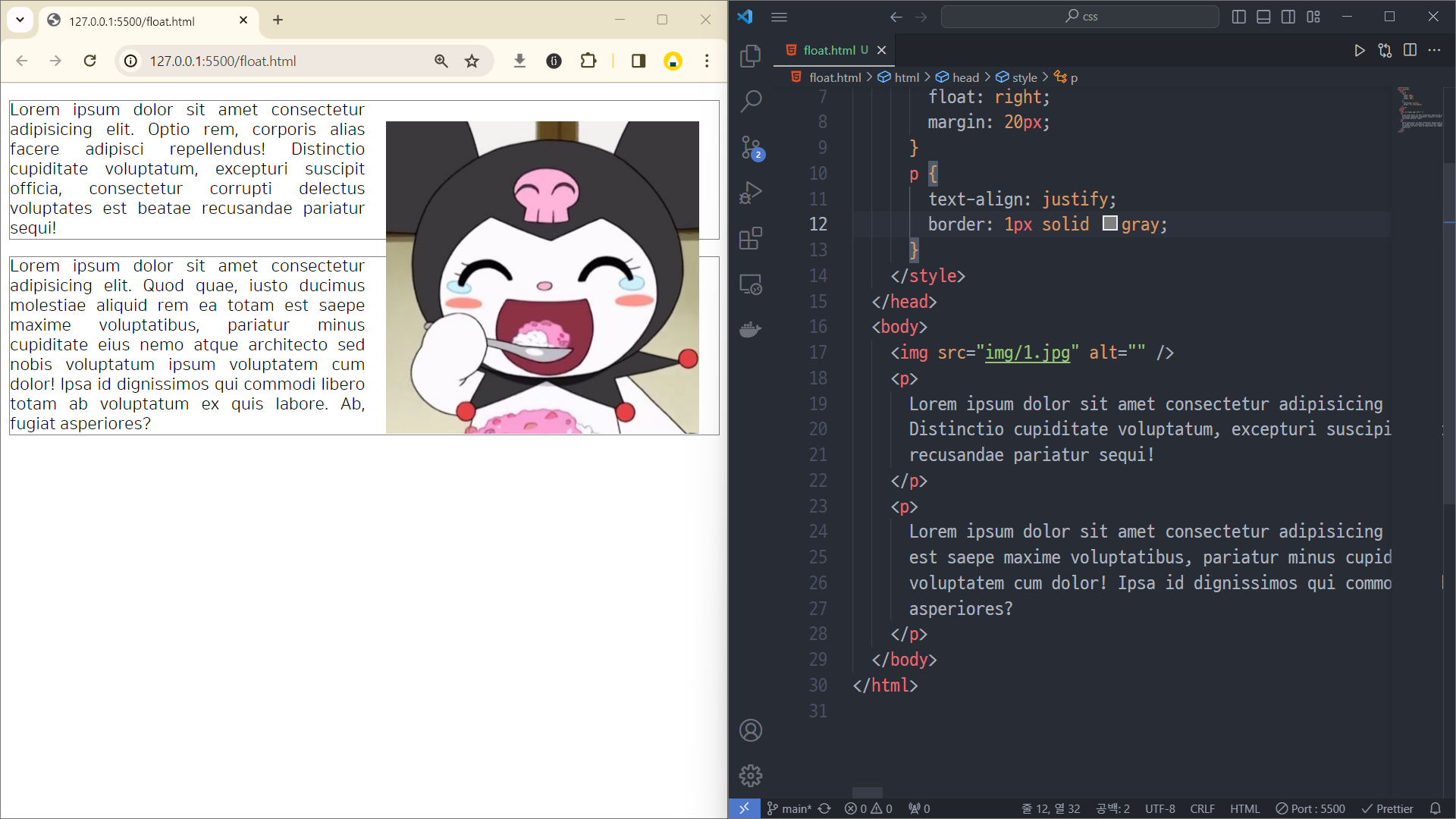This screenshot has width=1456, height=819.
Task: Click the gray color swatch in code
Action: [x=1109, y=224]
